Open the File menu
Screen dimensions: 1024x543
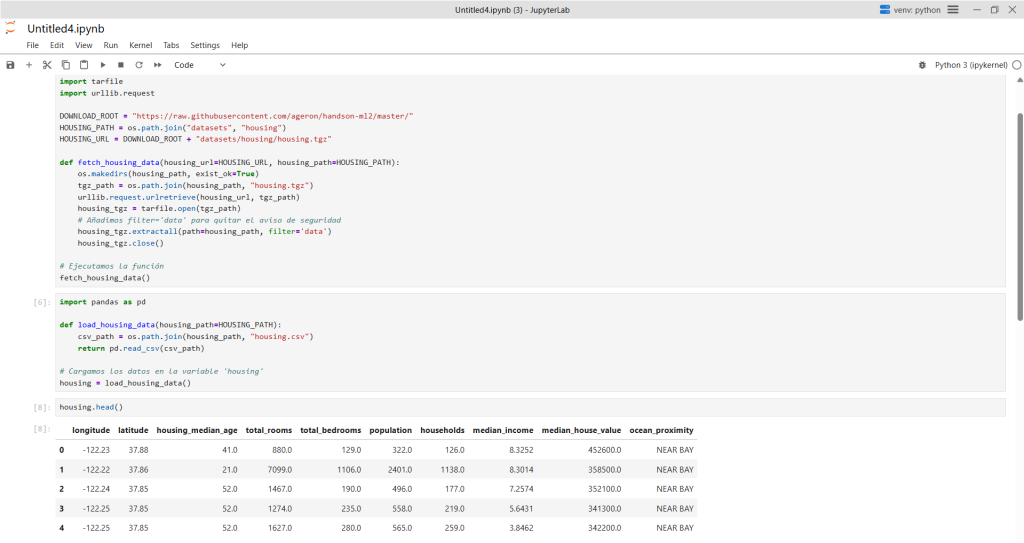click(33, 45)
